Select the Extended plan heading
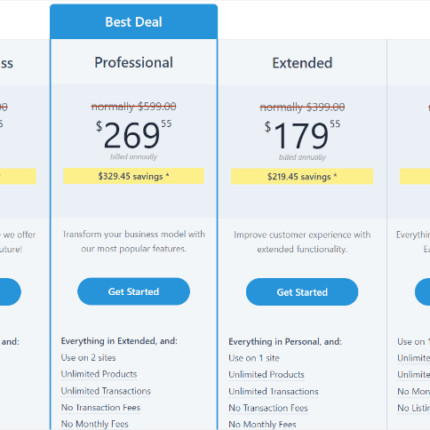The width and height of the screenshot is (430, 430). 302,63
